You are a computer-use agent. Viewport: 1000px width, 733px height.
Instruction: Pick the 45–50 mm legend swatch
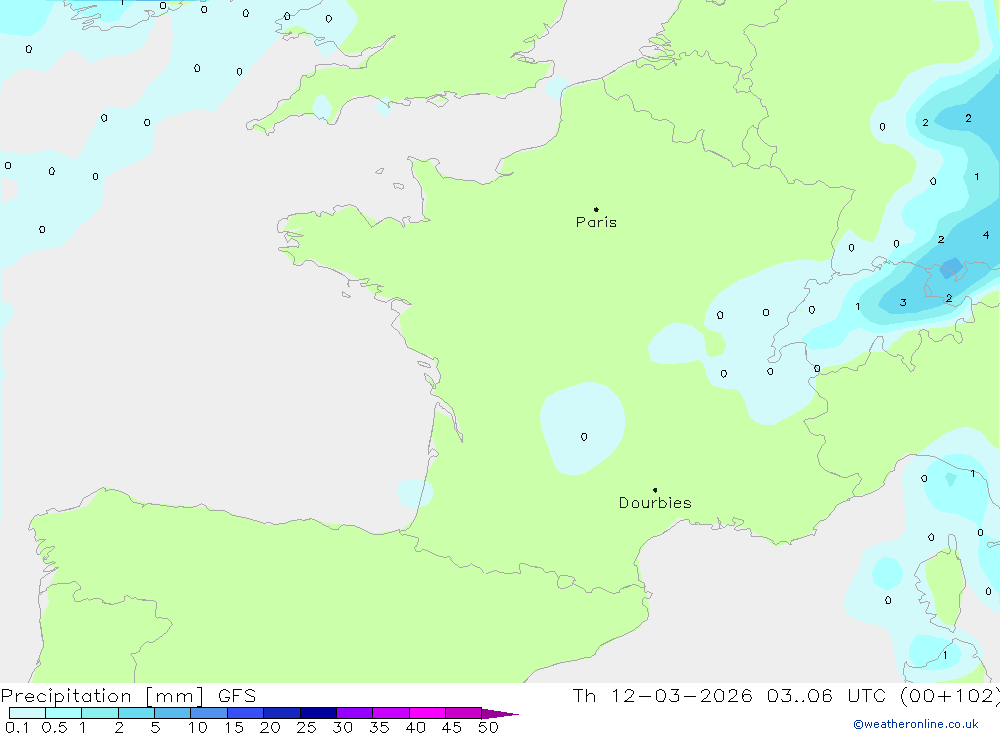(464, 713)
